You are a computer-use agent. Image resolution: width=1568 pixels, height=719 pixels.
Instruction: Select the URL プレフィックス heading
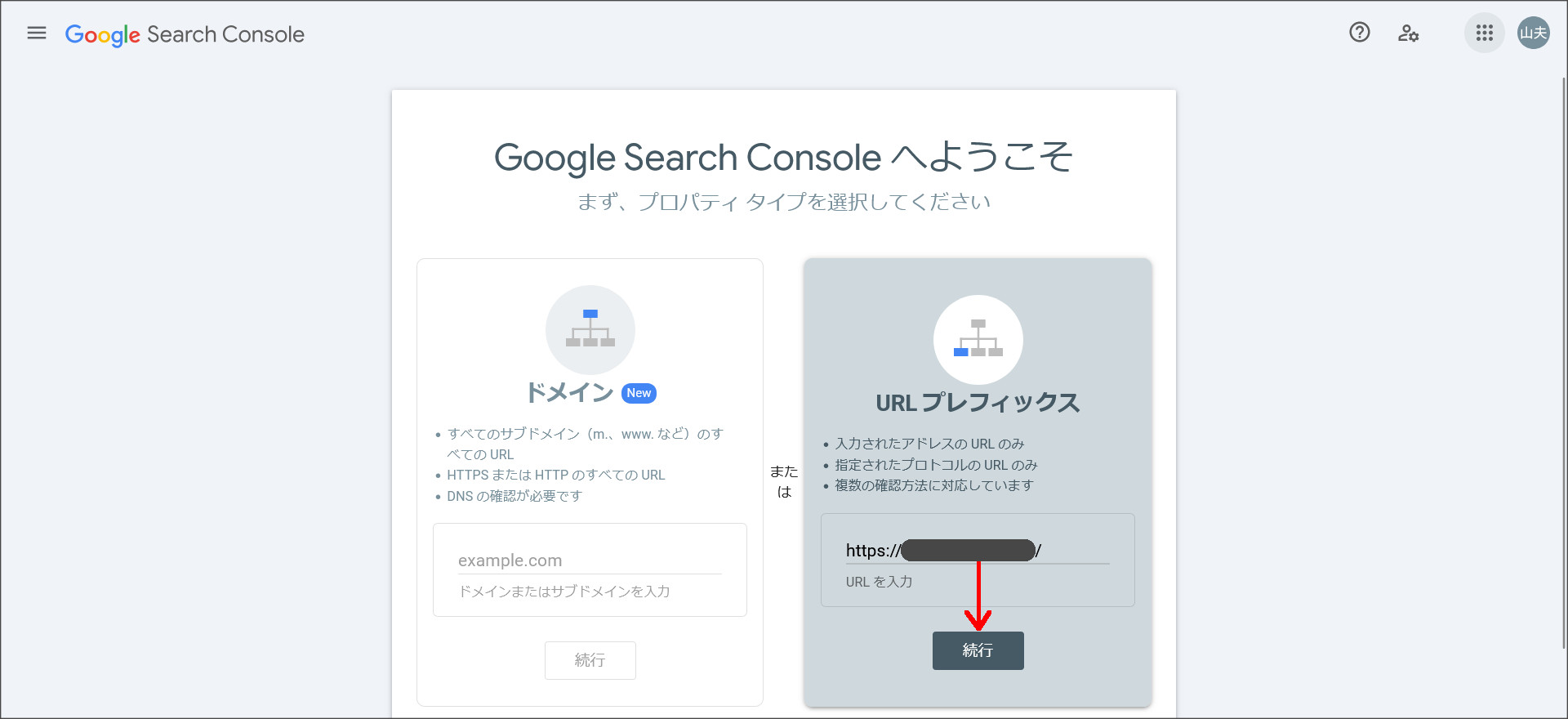point(978,403)
